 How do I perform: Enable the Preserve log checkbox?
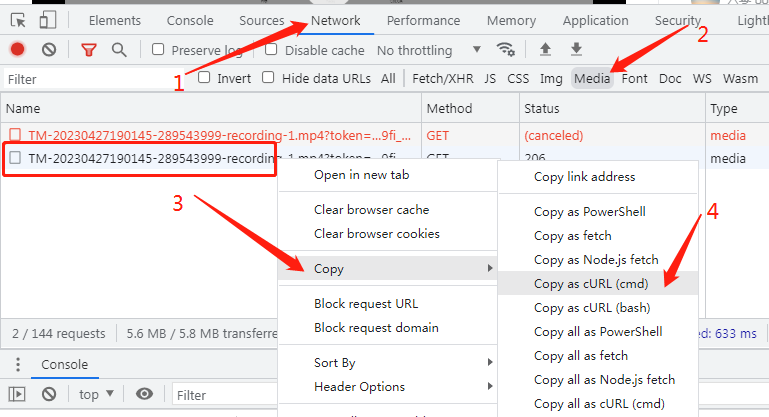tap(158, 50)
